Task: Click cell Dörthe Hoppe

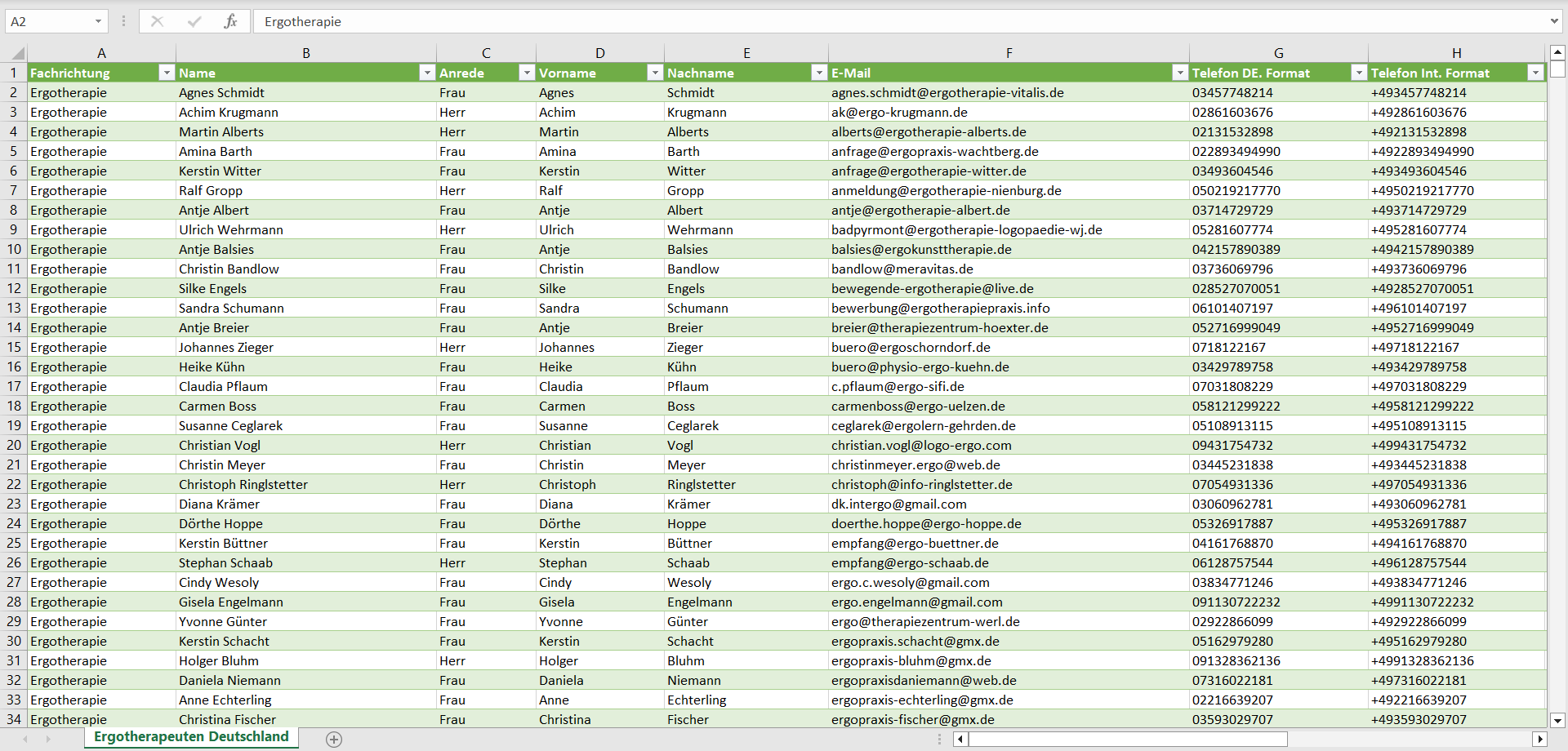Action: (x=306, y=523)
